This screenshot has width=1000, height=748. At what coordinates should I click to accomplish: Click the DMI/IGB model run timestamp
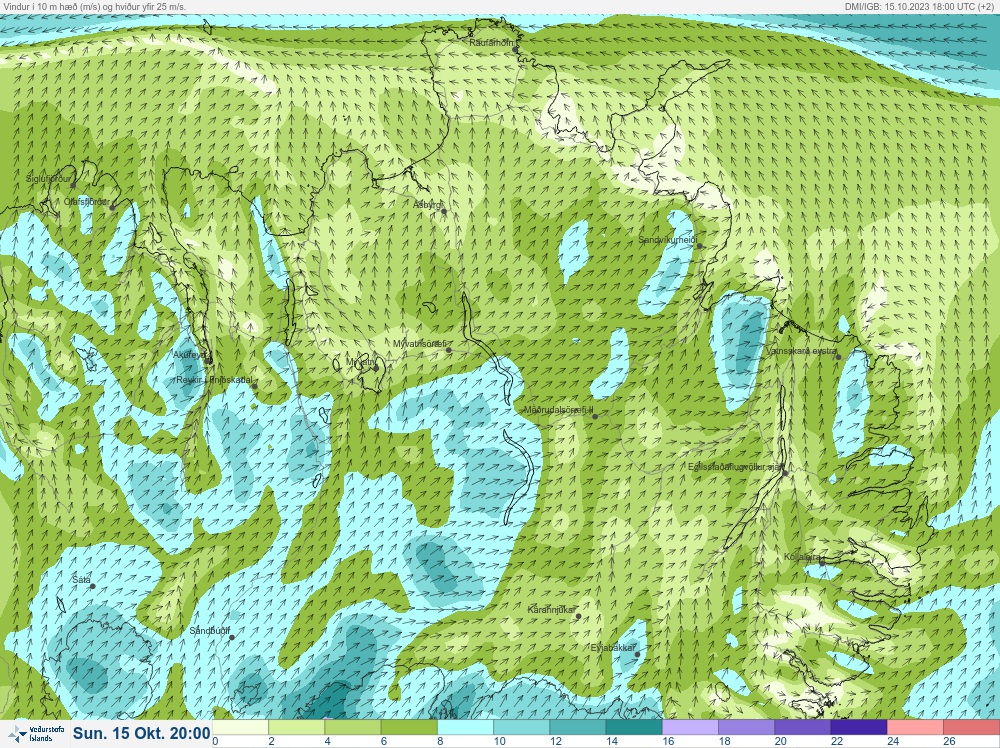921,6
